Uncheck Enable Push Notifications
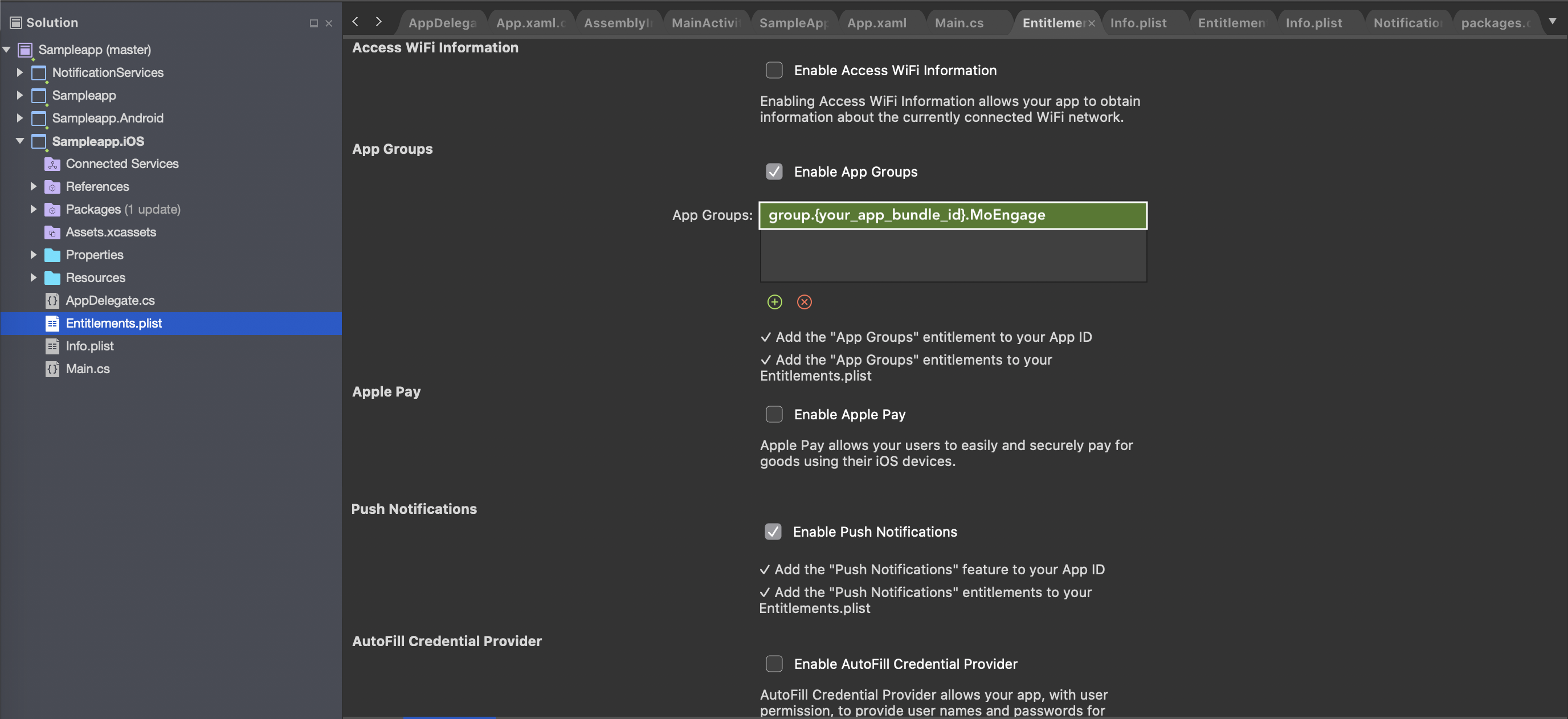The image size is (1568, 719). [x=773, y=532]
